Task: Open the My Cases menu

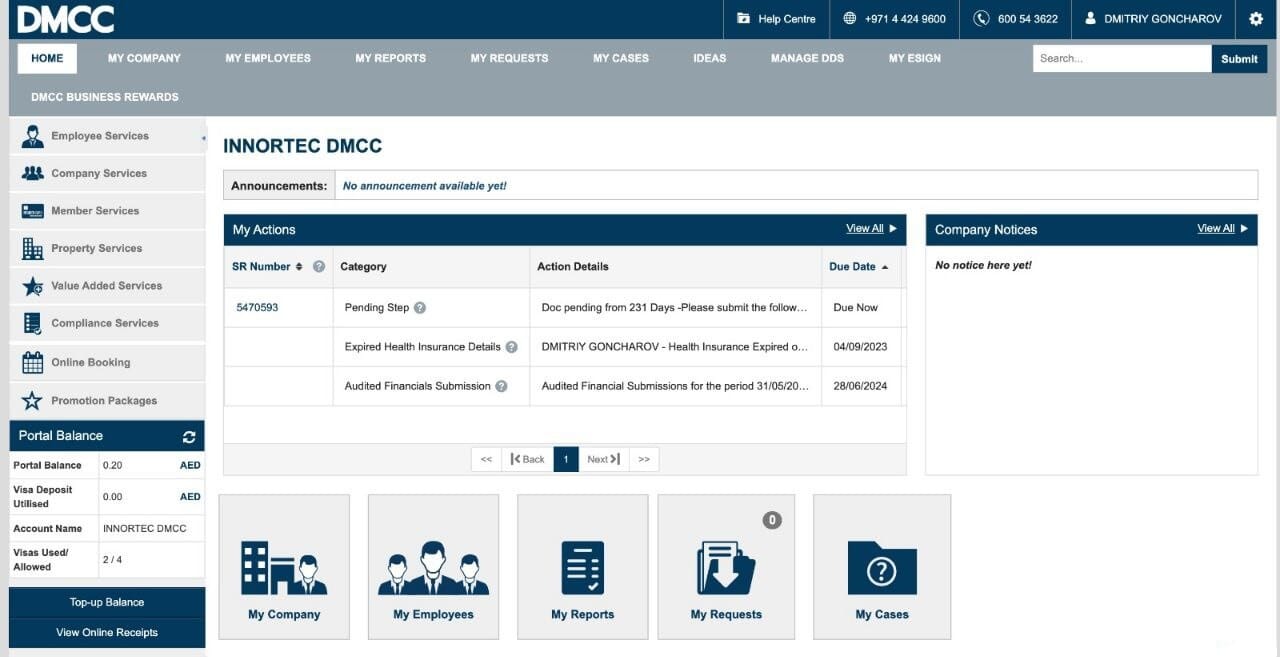Action: point(620,58)
